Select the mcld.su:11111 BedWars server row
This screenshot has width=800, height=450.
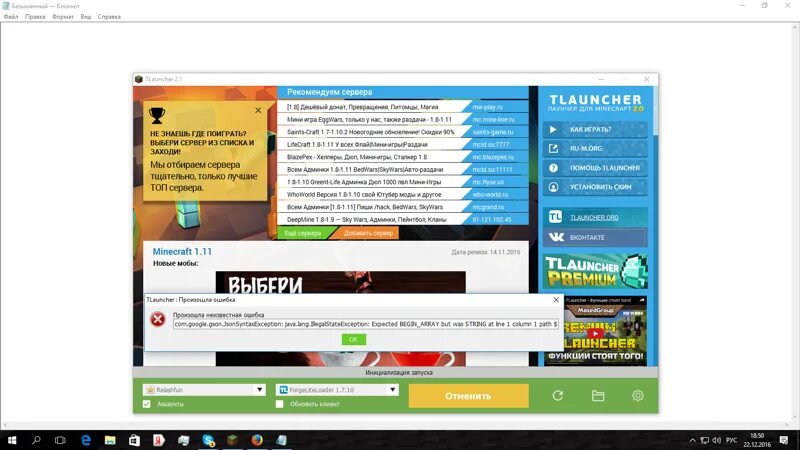click(x=403, y=169)
